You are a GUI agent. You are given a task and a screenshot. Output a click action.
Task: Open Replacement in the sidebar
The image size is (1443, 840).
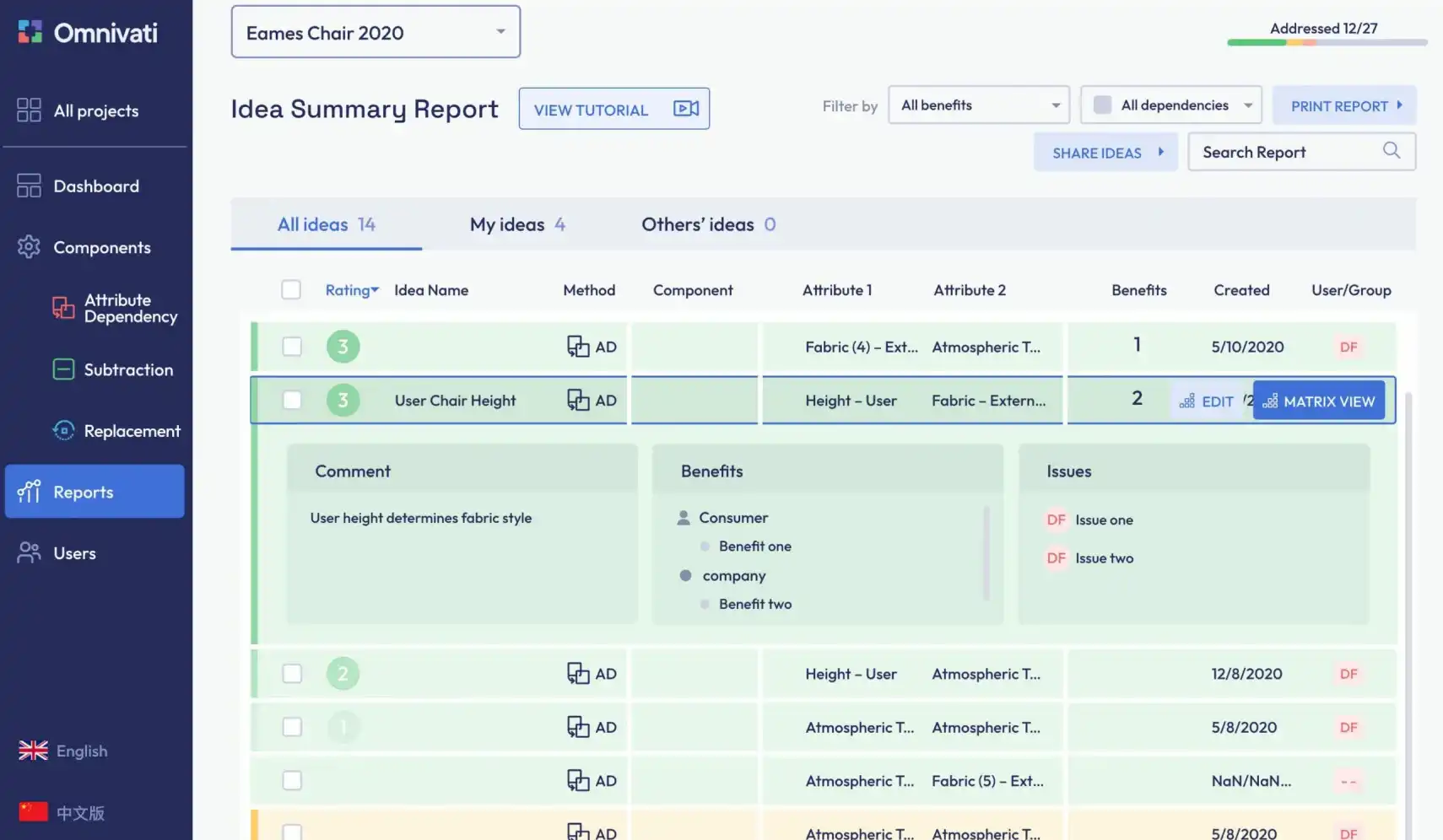click(116, 430)
